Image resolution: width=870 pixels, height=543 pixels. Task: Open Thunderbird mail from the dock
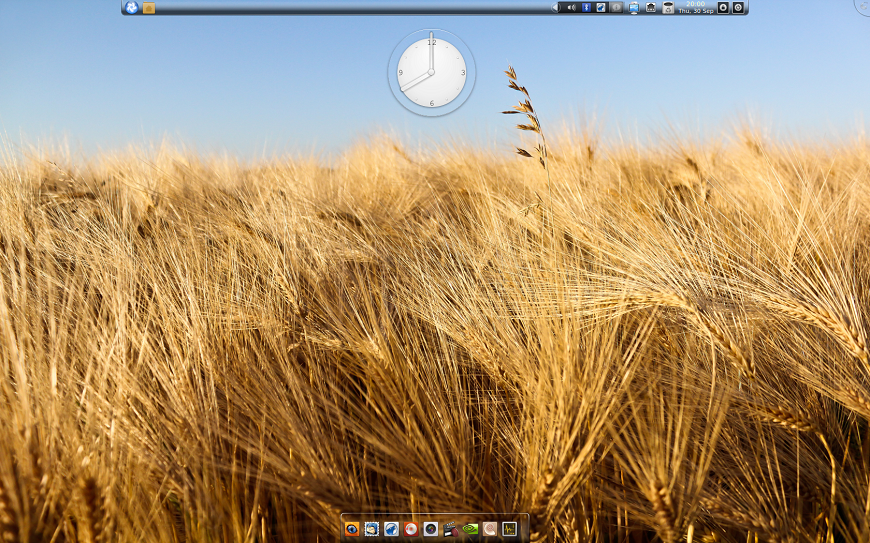[x=372, y=528]
